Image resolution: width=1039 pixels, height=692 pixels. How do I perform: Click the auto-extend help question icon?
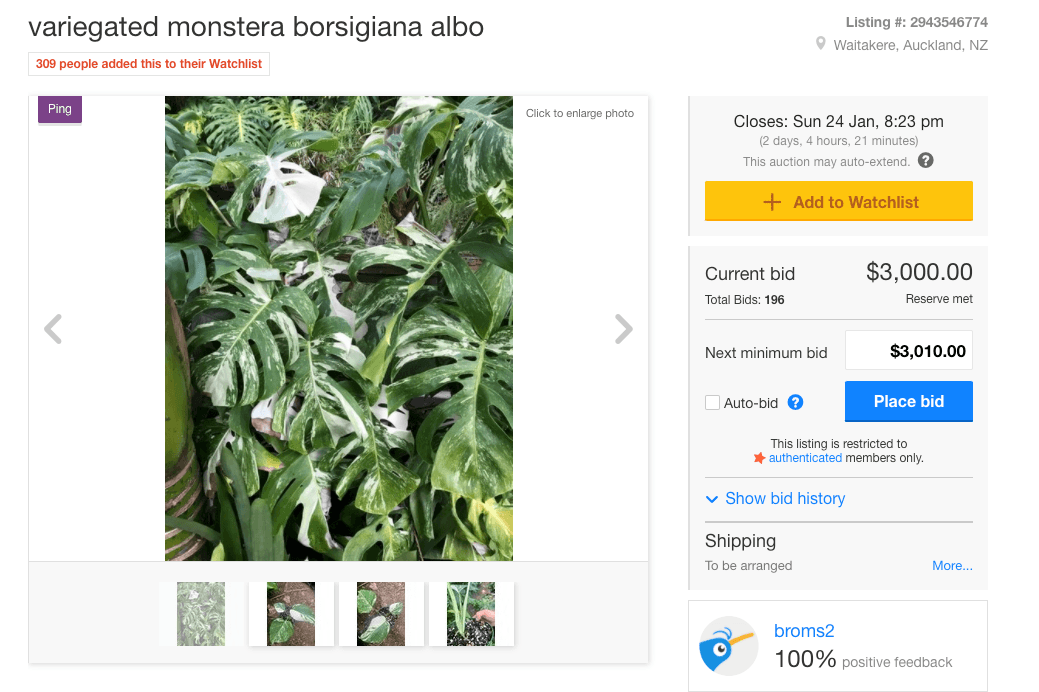tap(926, 161)
